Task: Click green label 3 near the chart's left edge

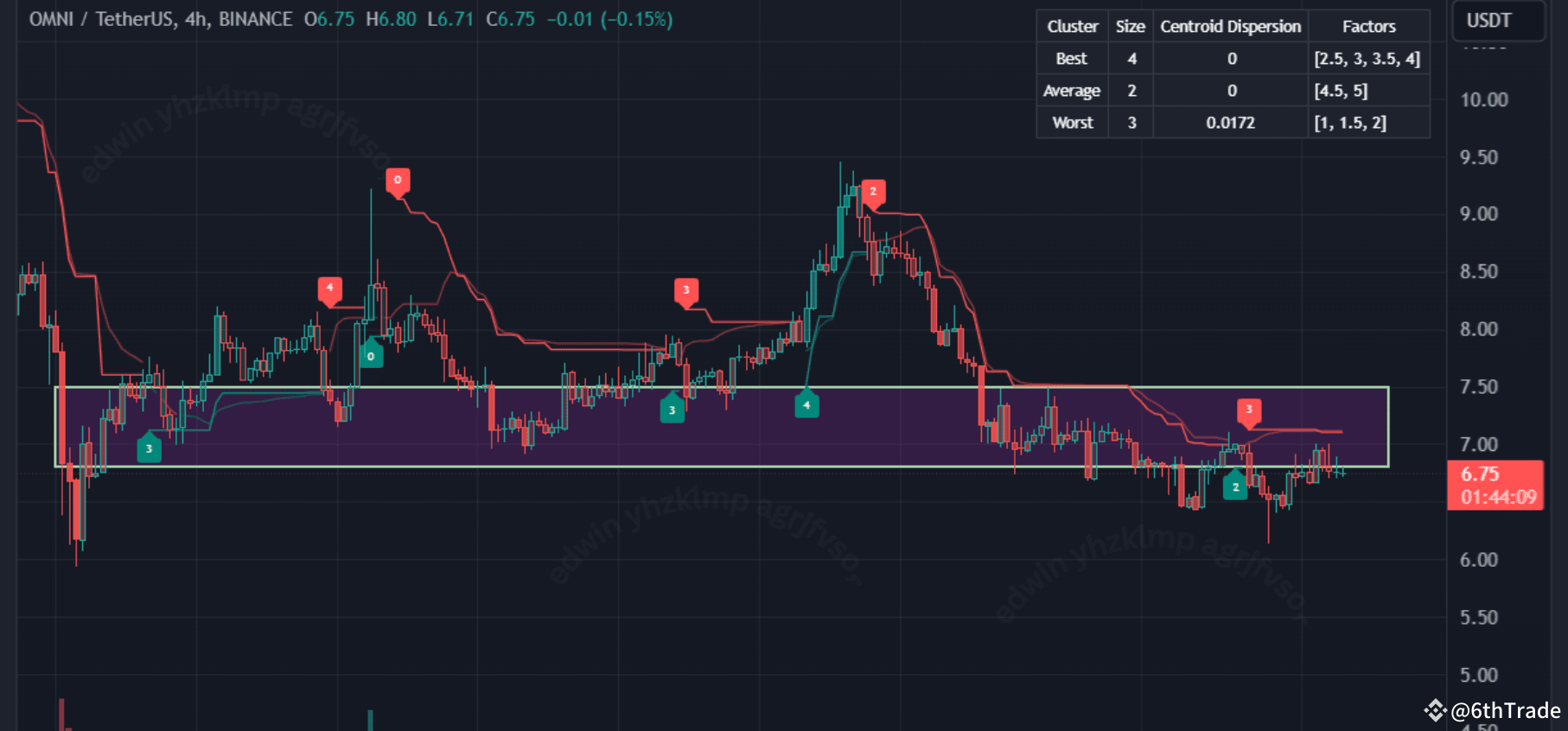Action: tap(149, 447)
